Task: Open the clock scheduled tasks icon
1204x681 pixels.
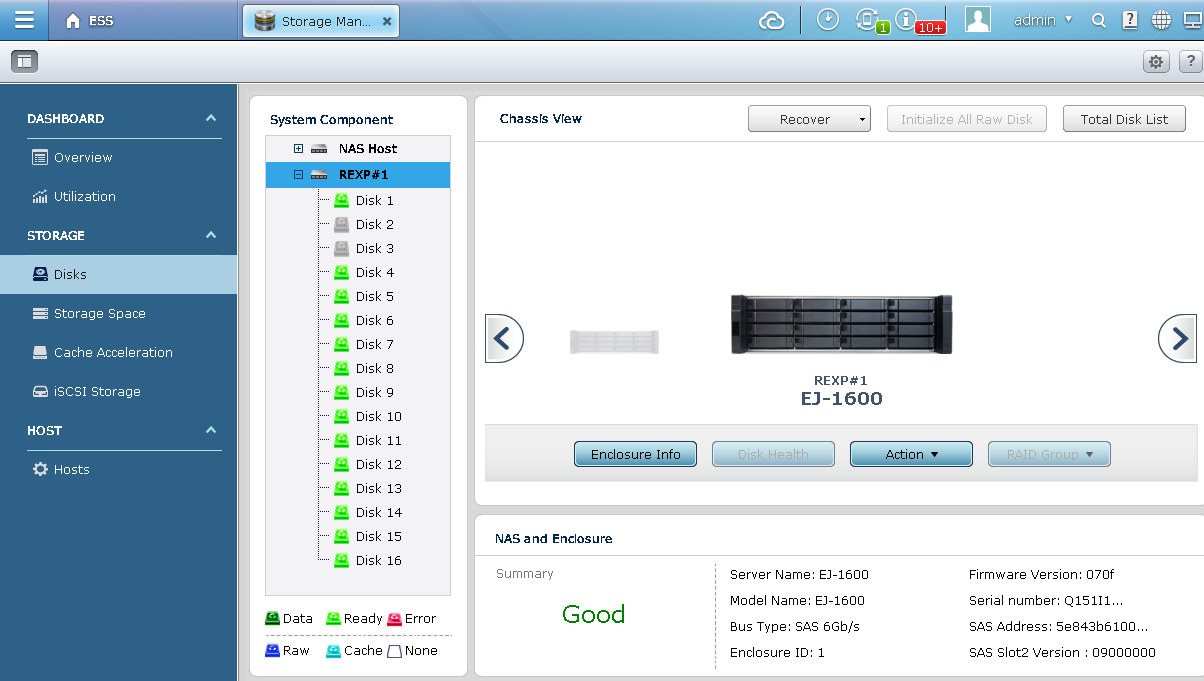Action: coord(827,20)
